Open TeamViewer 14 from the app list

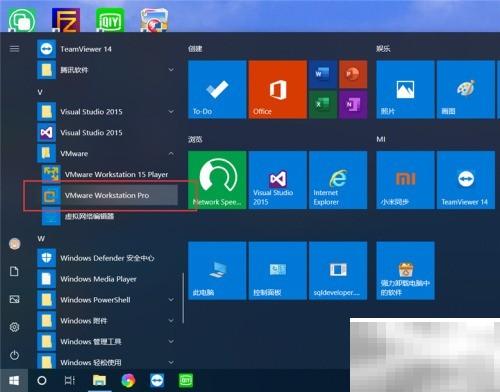point(107,49)
